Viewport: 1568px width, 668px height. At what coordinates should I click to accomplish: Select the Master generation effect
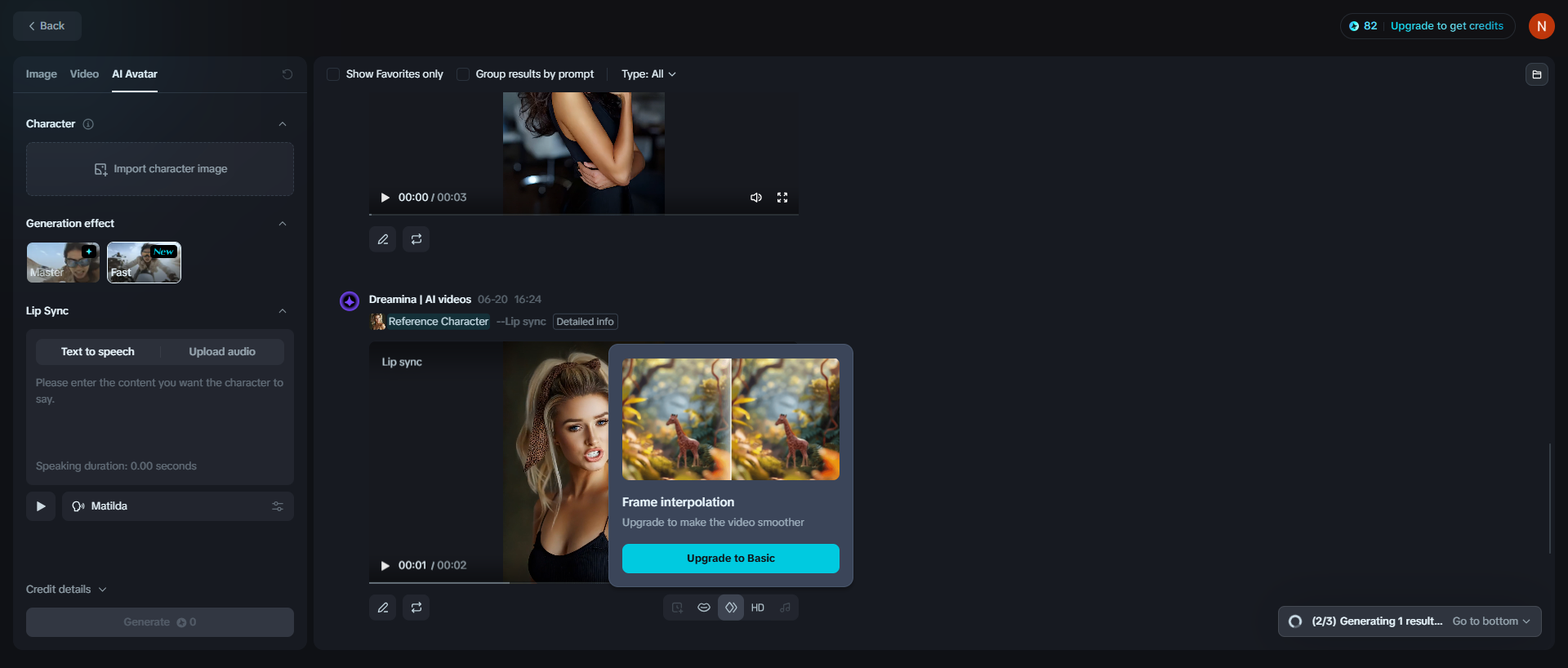coord(63,262)
